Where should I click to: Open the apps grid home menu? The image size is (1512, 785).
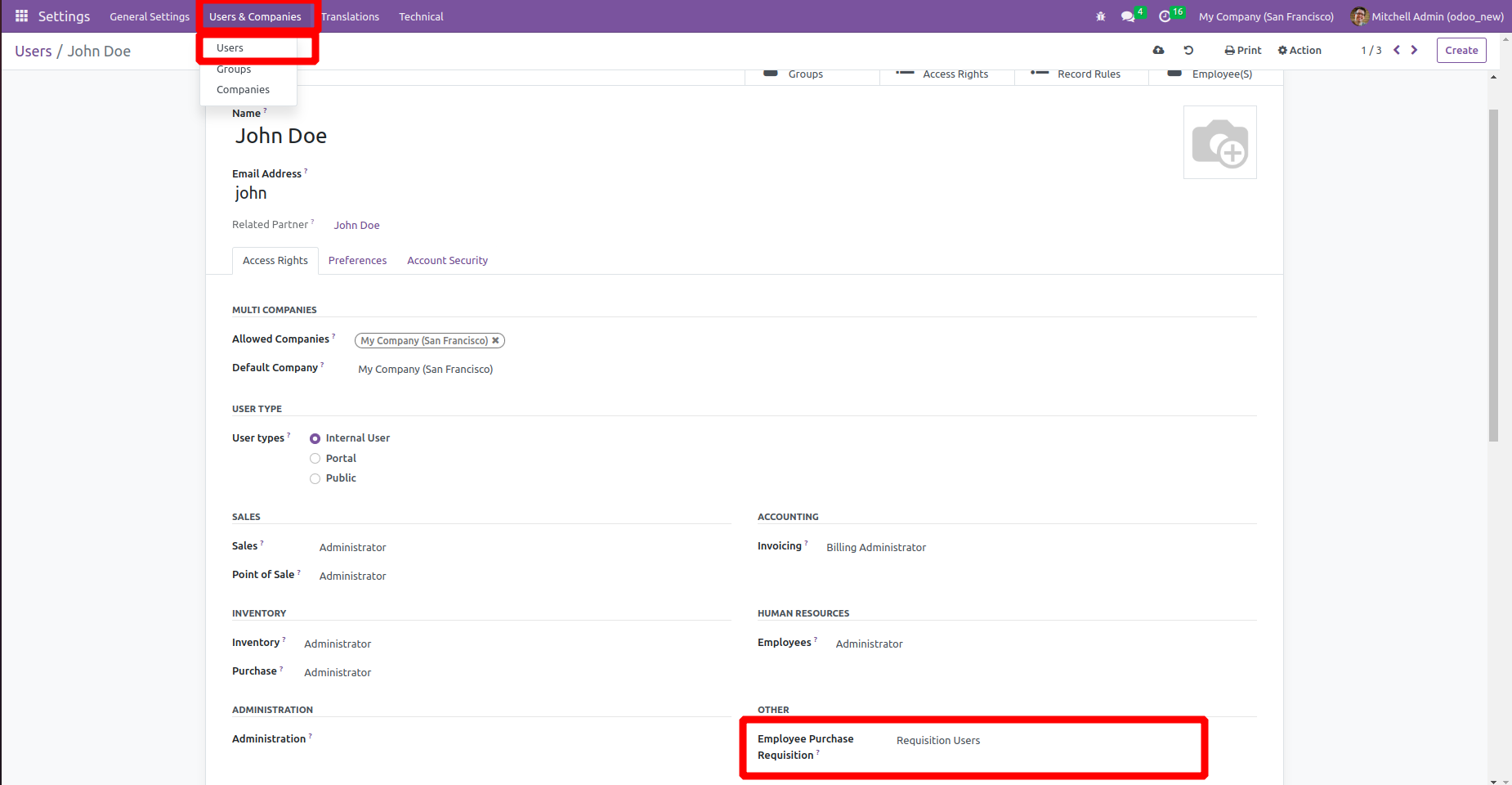pos(21,16)
